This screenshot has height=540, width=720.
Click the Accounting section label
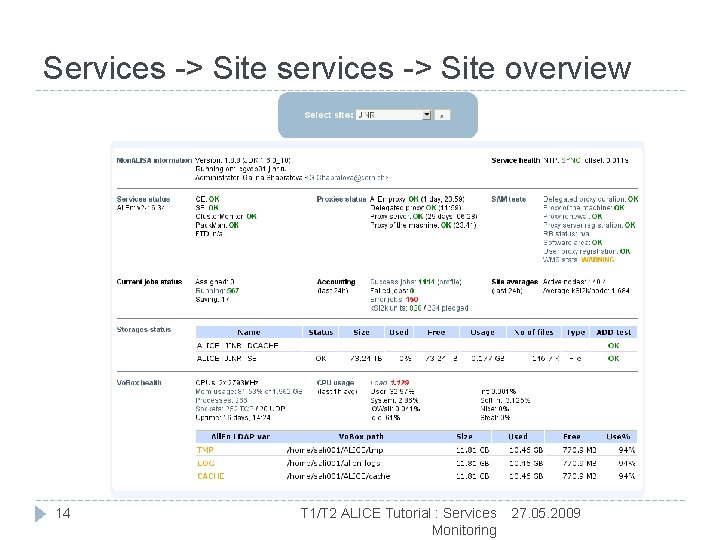point(336,282)
